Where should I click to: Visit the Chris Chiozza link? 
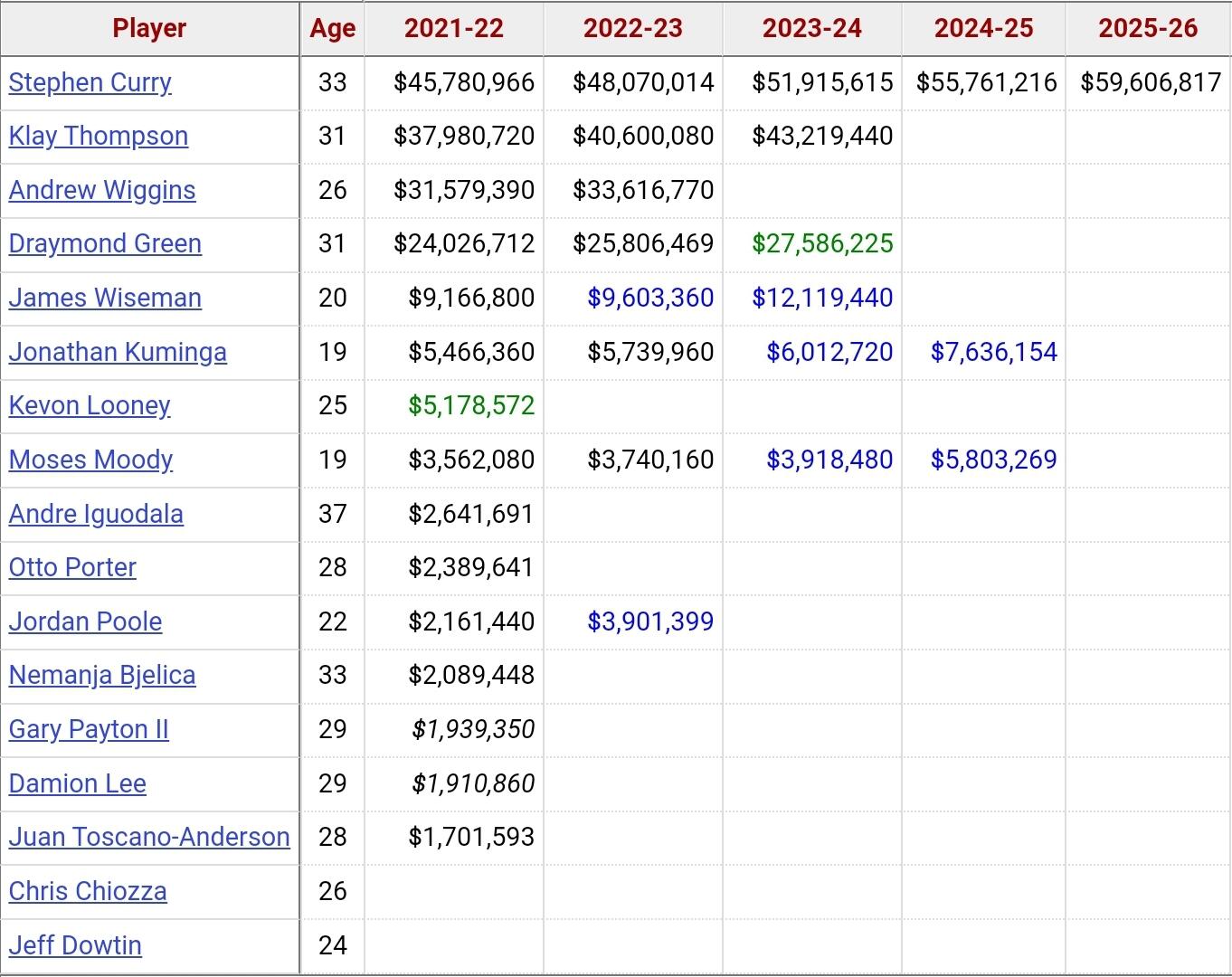point(88,891)
